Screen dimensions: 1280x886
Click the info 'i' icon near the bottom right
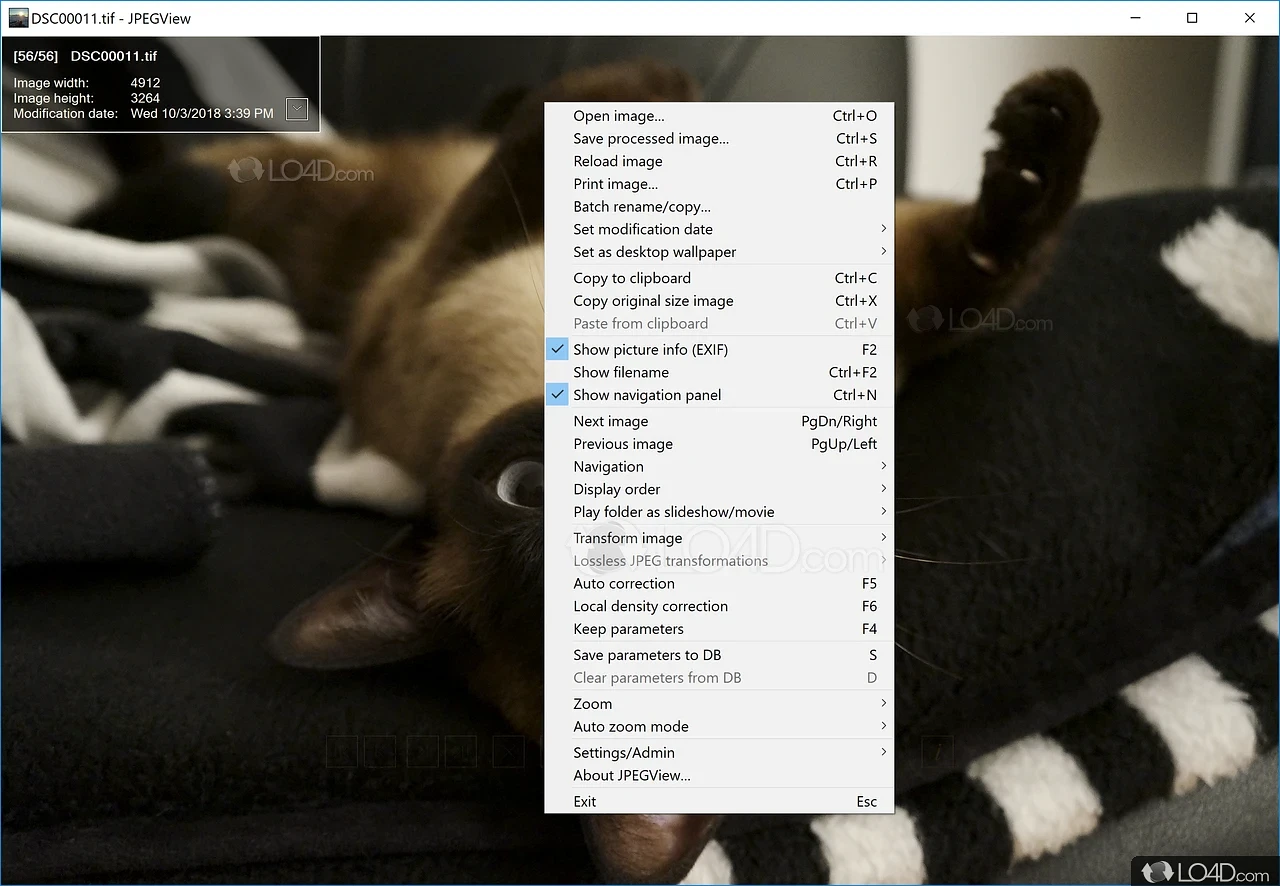tap(937, 751)
